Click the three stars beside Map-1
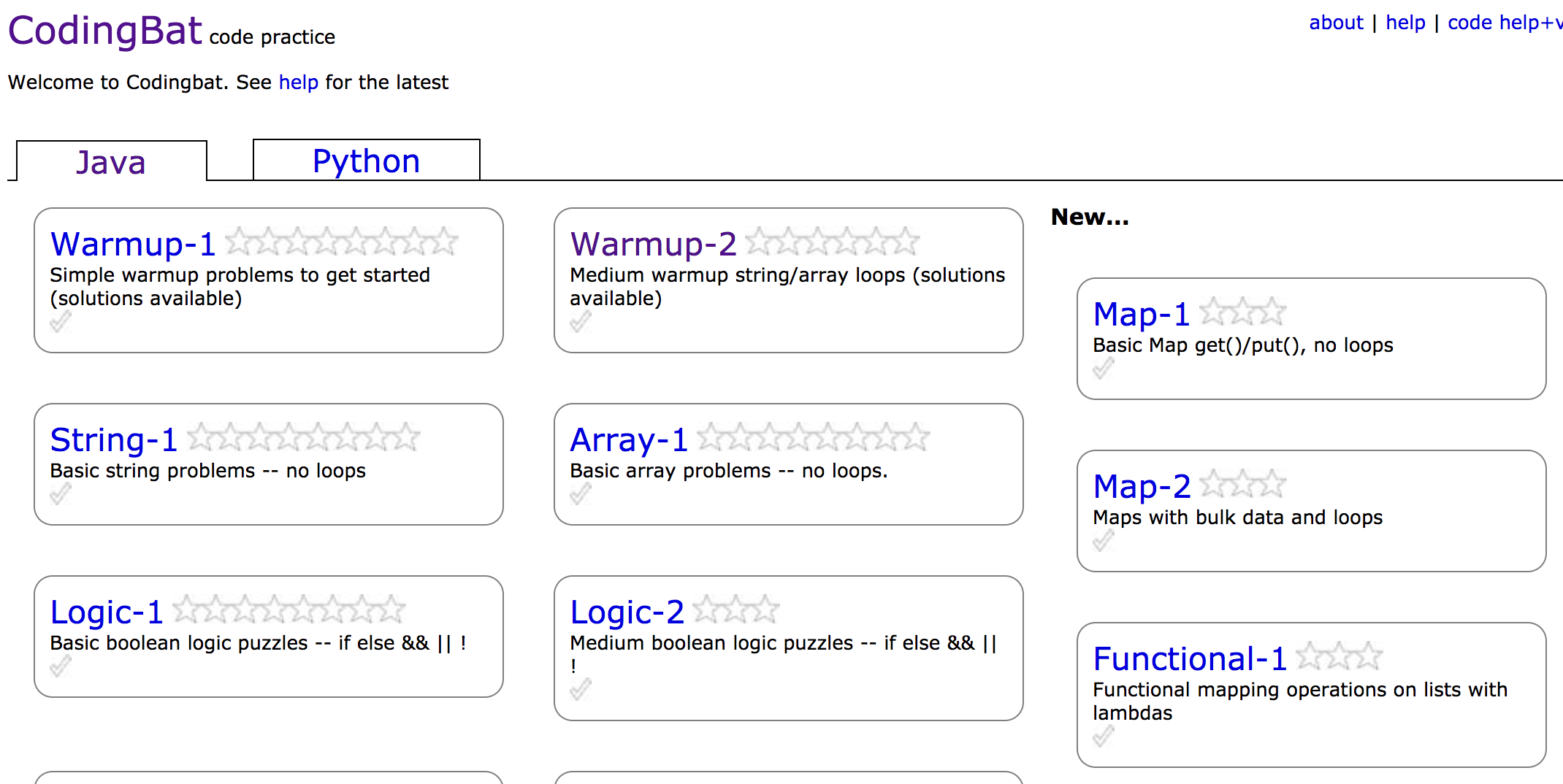This screenshot has height=784, width=1563. [x=1243, y=311]
